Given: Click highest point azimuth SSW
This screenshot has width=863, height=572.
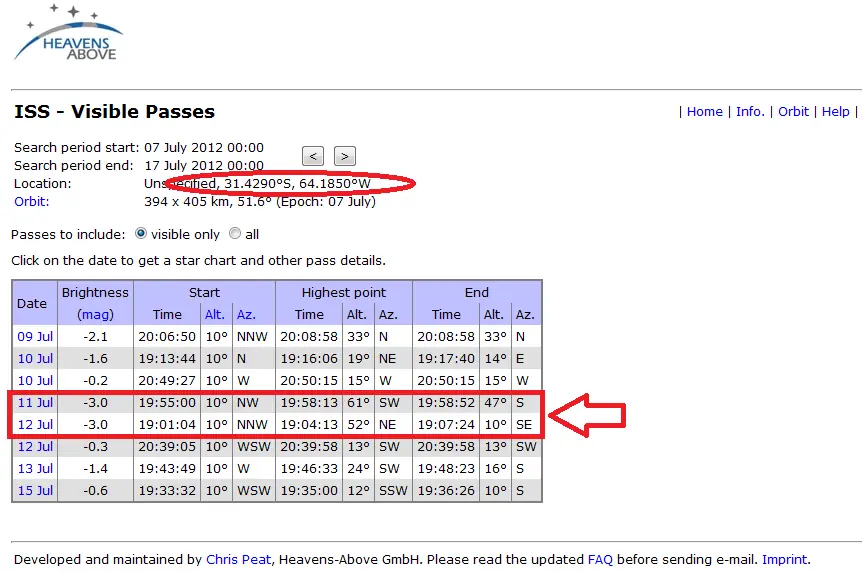Looking at the screenshot, I should point(393,491).
